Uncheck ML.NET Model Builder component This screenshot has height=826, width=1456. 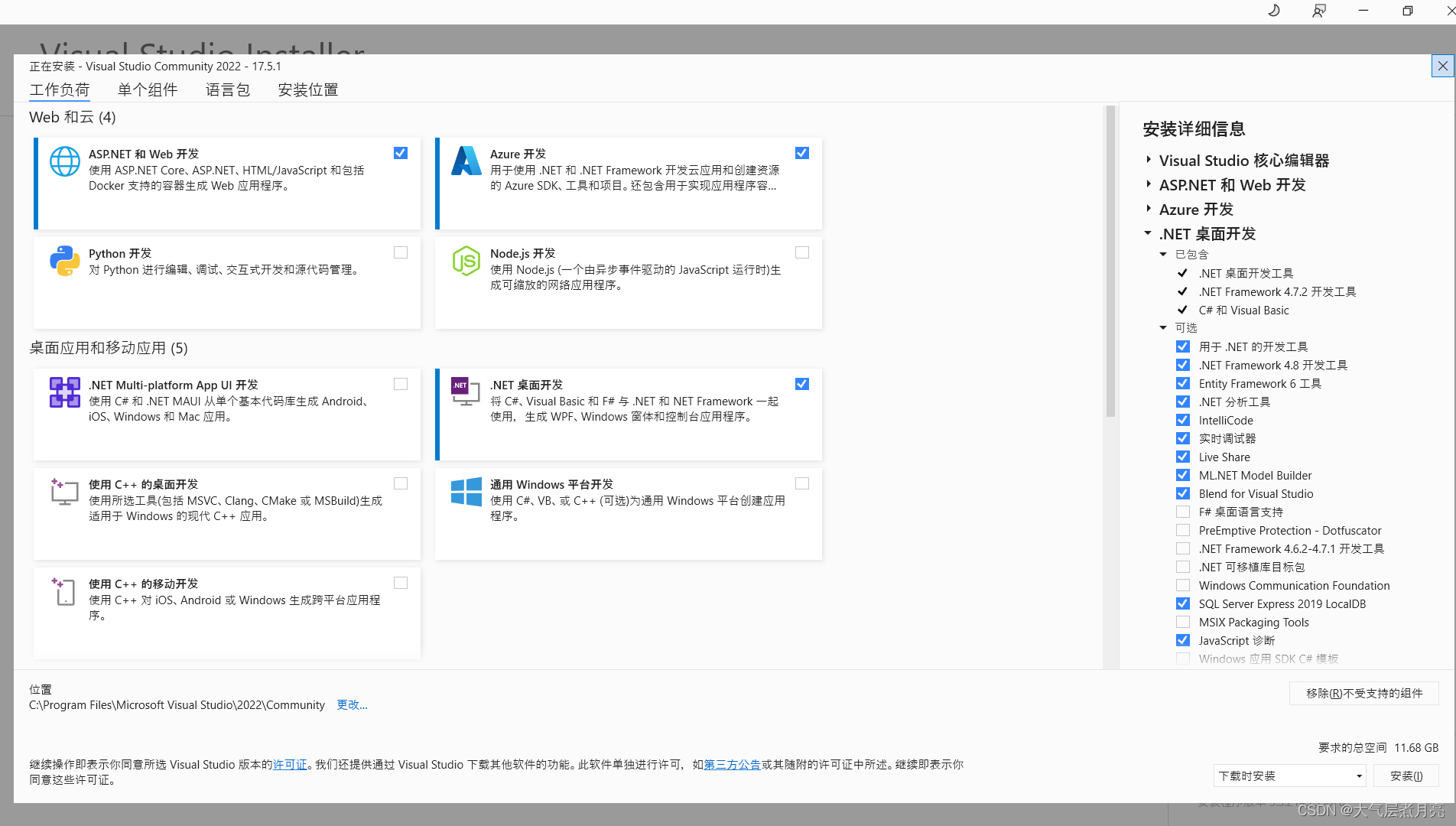[x=1183, y=475]
